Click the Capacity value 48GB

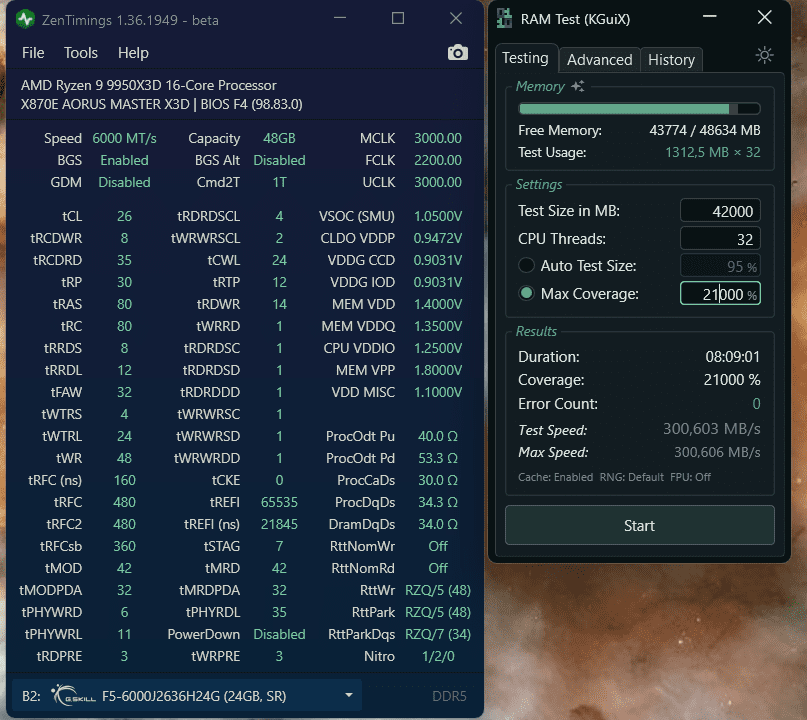click(x=279, y=138)
